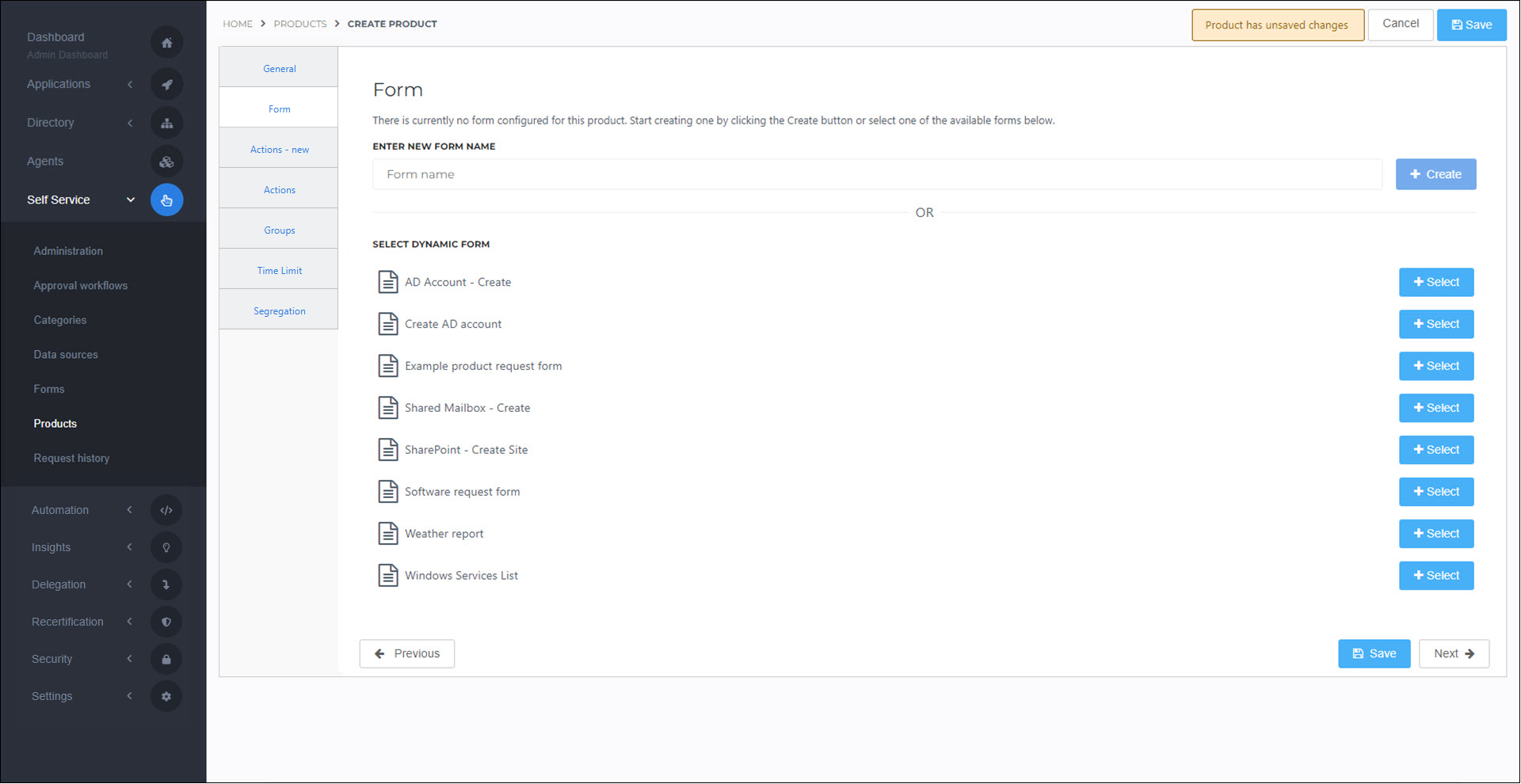Switch to the Groups tab
The width and height of the screenshot is (1521, 784).
click(x=279, y=230)
